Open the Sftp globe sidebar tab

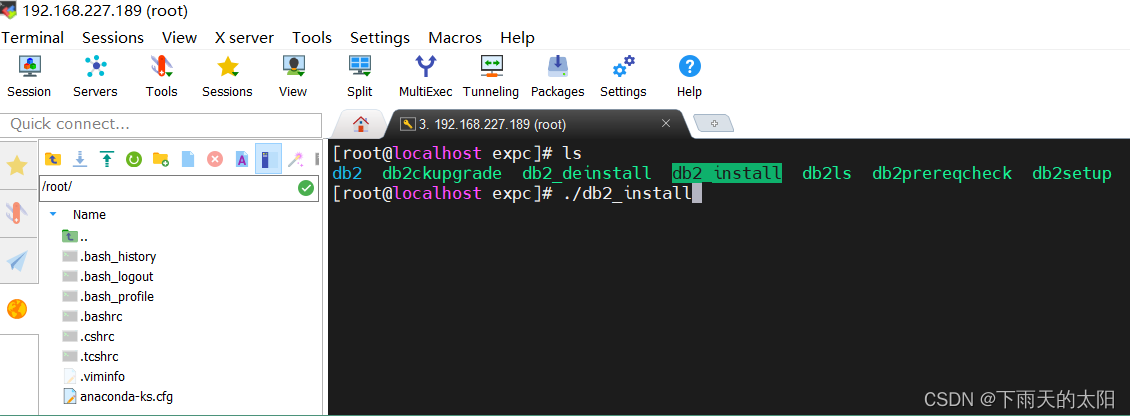tap(17, 309)
